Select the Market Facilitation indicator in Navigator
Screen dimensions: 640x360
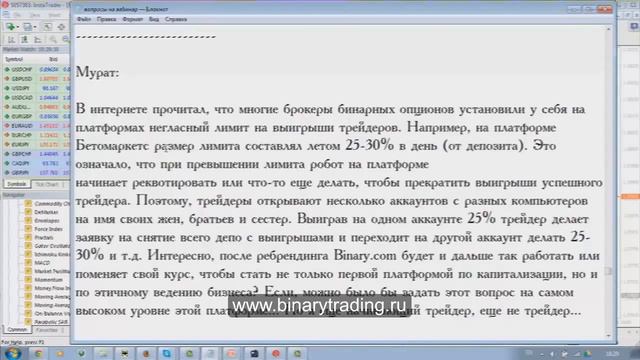[52, 271]
